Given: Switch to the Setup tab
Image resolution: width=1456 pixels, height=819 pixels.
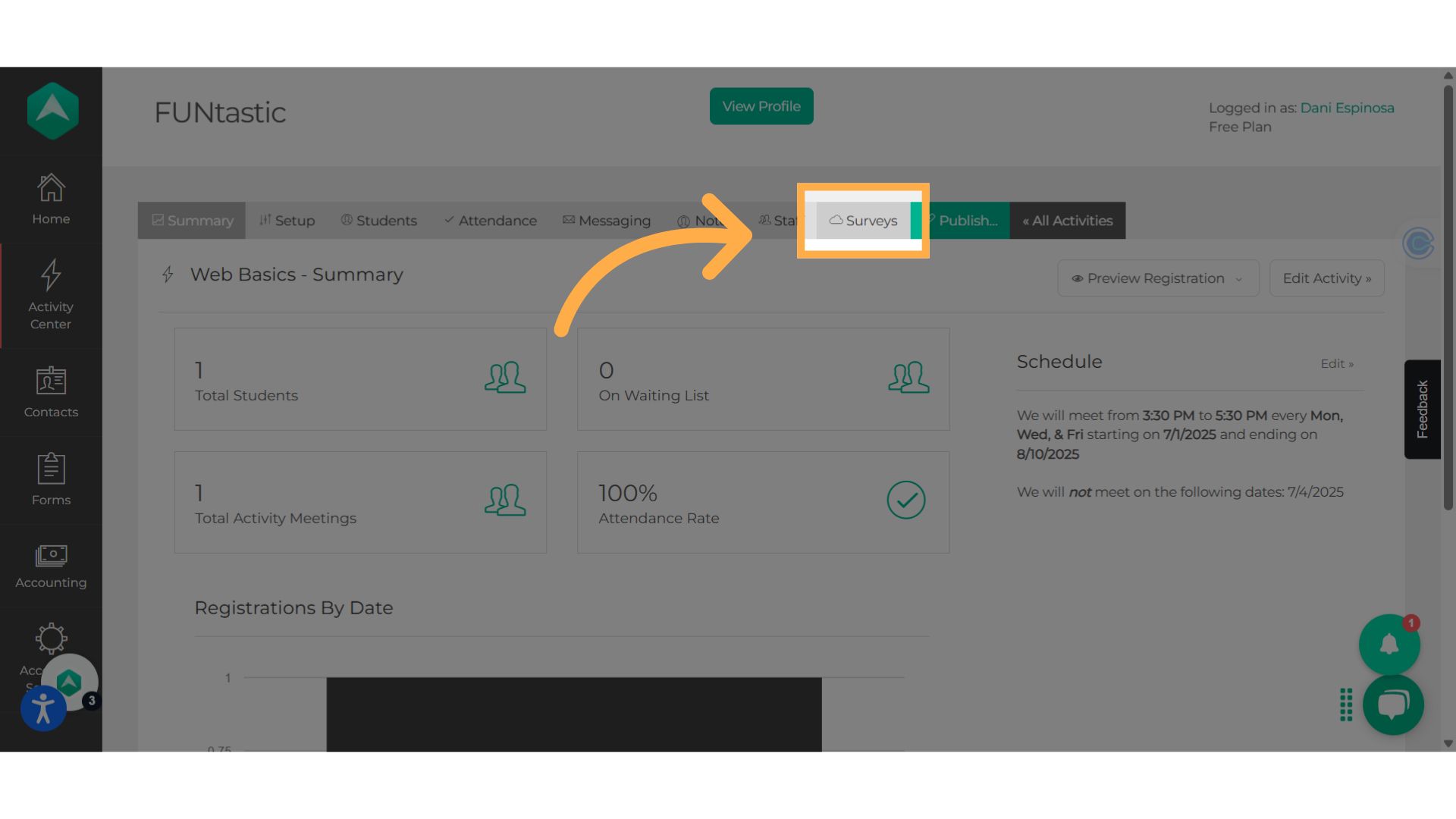Looking at the screenshot, I should 287,221.
